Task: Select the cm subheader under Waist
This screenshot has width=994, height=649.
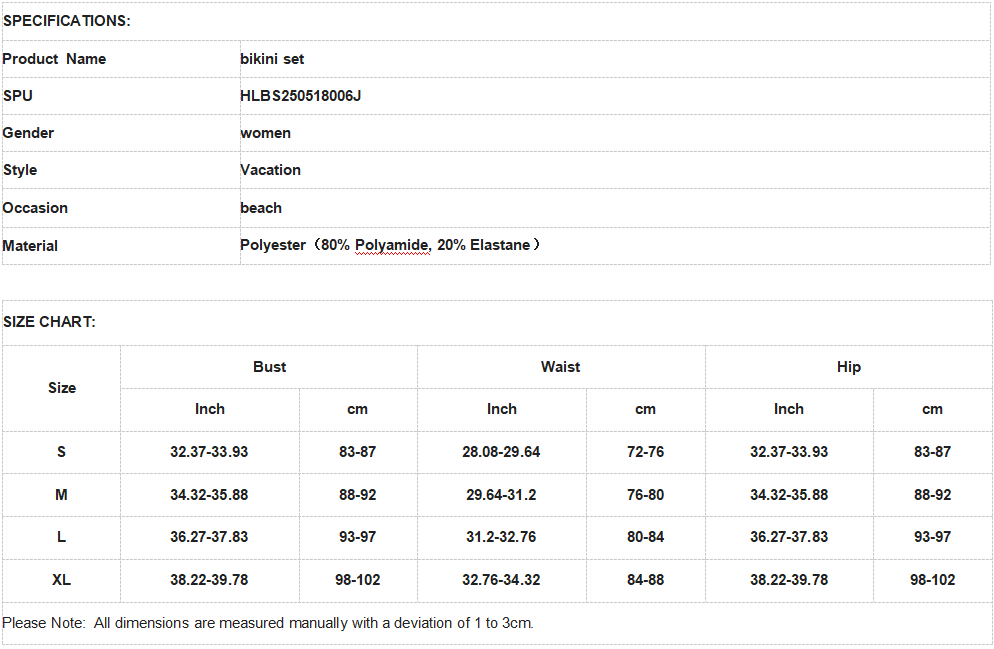Action: (645, 409)
